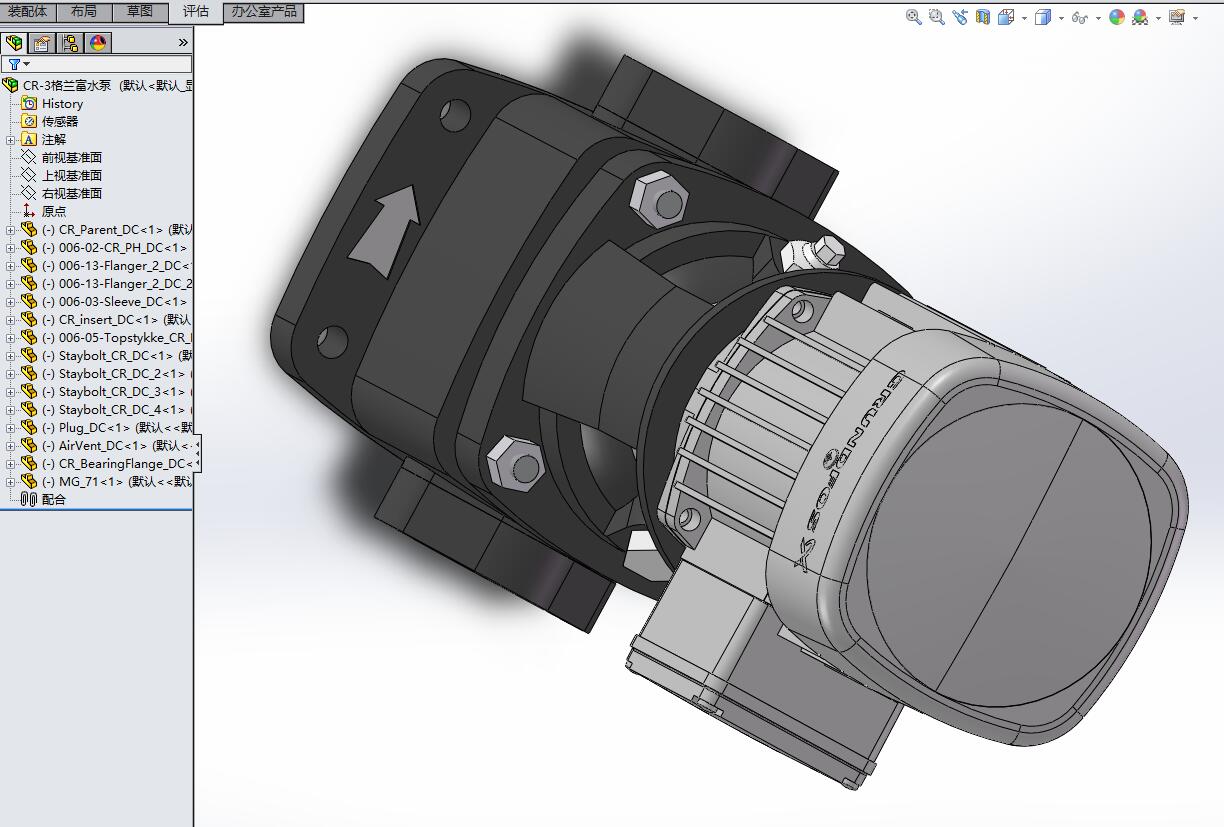Switch to the 布局 tab
This screenshot has width=1224, height=827.
point(84,12)
